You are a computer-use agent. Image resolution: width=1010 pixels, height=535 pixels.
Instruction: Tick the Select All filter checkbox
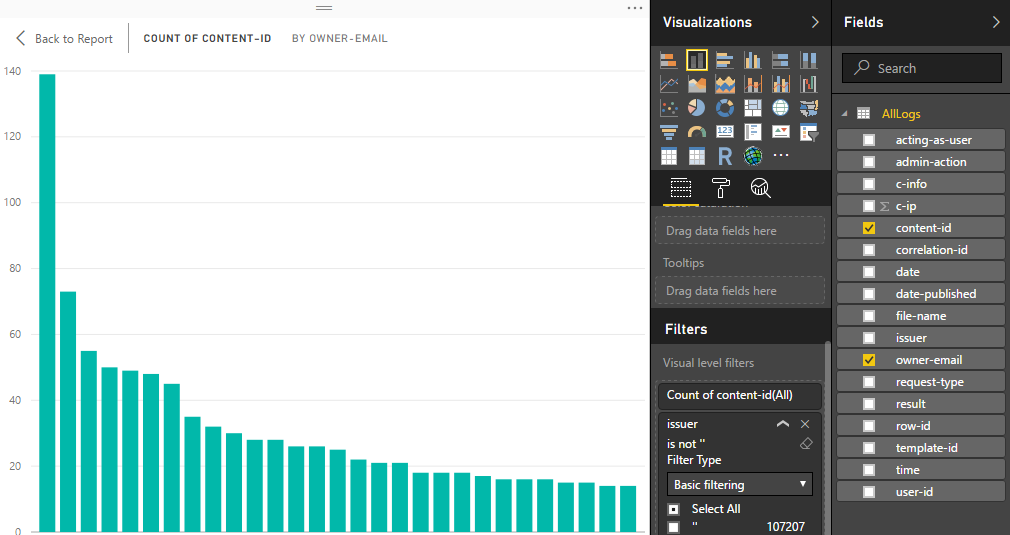(674, 509)
